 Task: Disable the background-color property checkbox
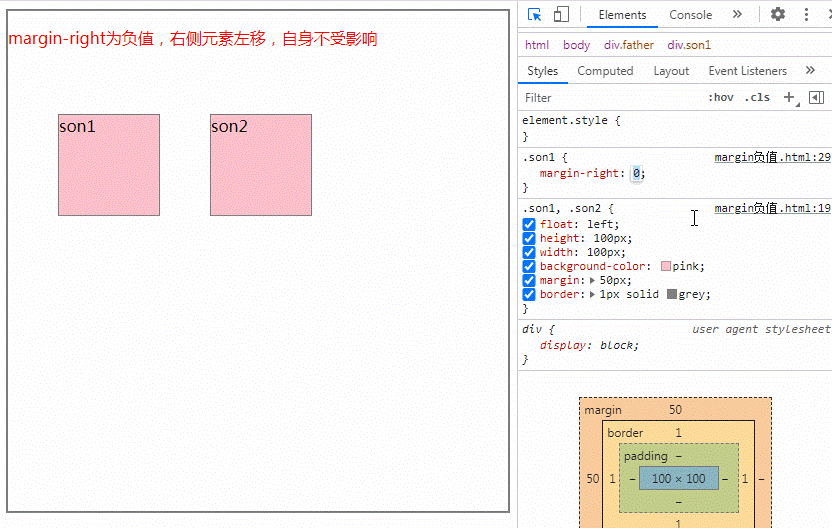pyautogui.click(x=529, y=267)
